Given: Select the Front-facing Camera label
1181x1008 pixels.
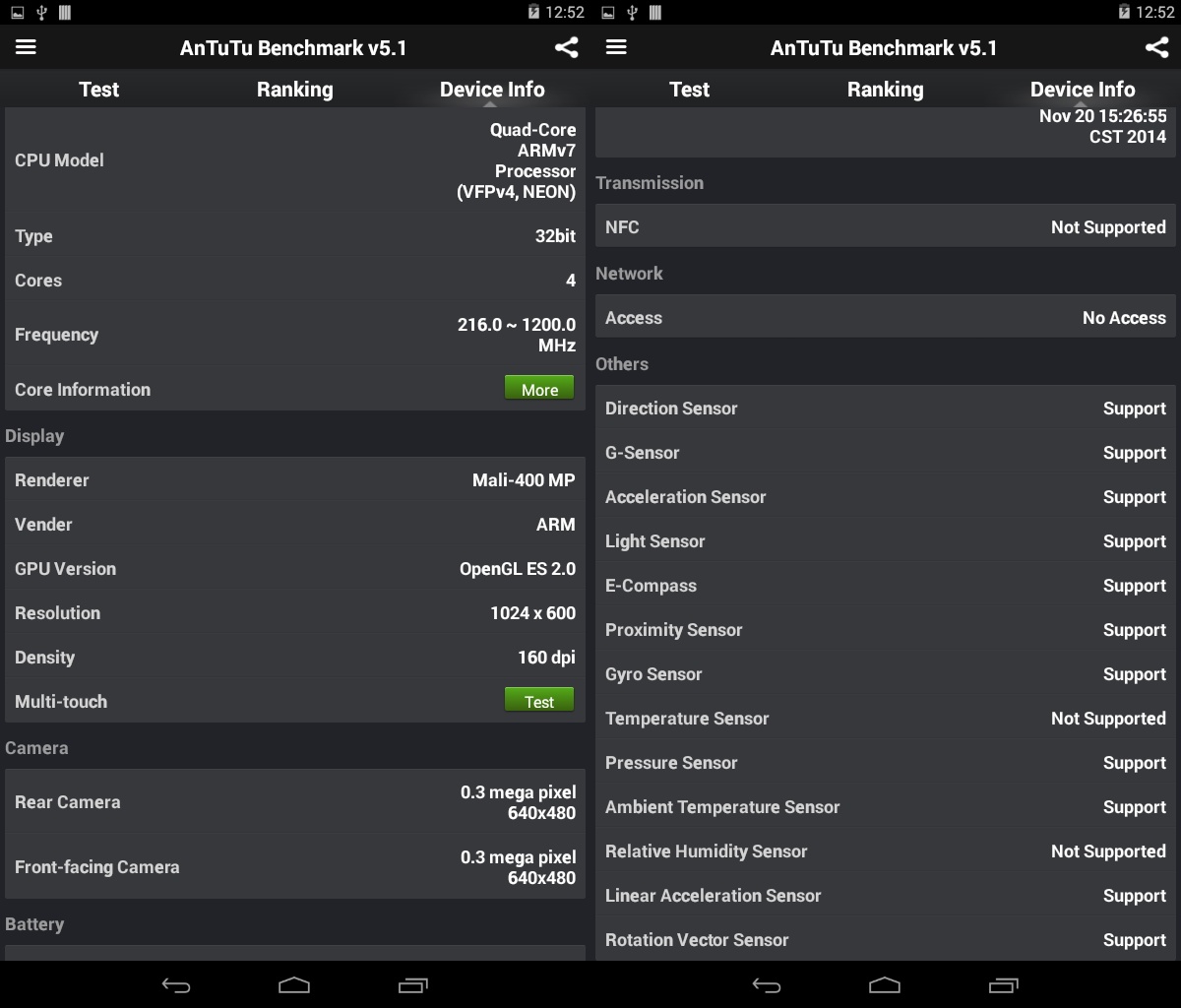Looking at the screenshot, I should (97, 867).
